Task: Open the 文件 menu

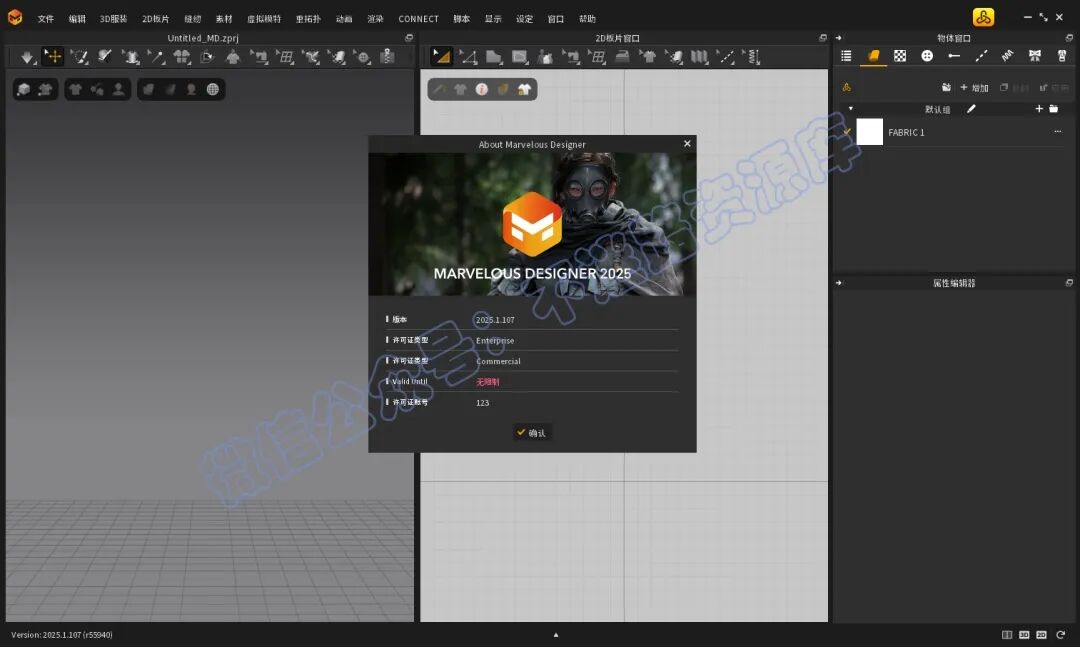Action: click(45, 19)
